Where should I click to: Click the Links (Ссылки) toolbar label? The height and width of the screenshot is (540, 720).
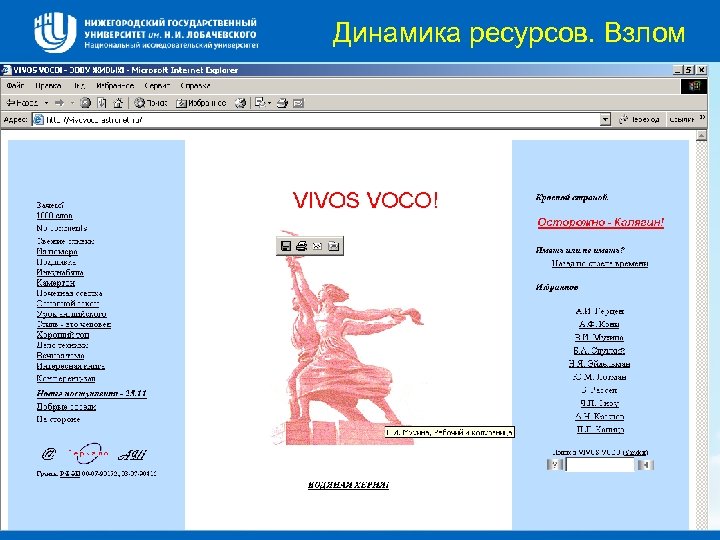coord(681,119)
